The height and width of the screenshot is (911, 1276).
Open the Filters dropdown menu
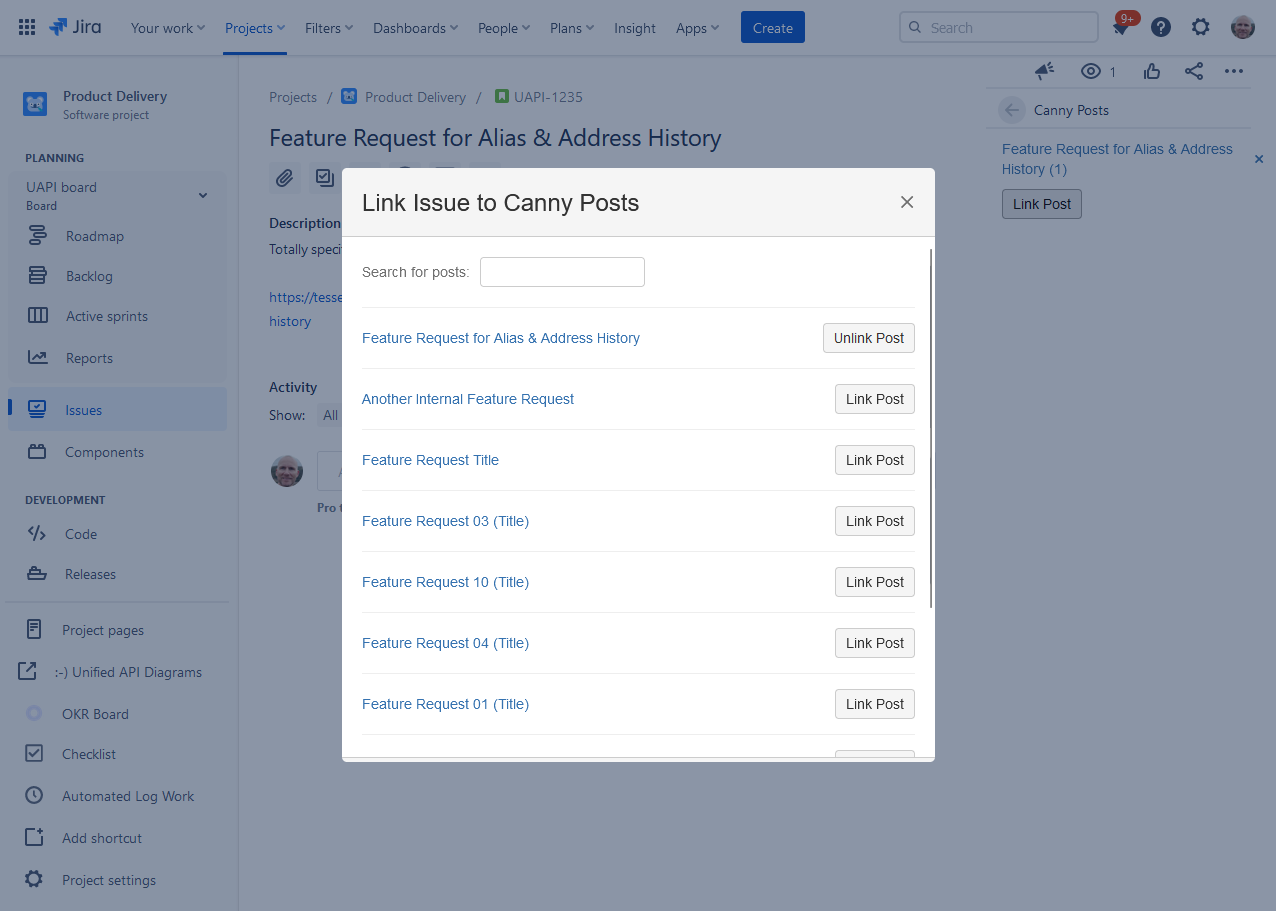(x=329, y=28)
